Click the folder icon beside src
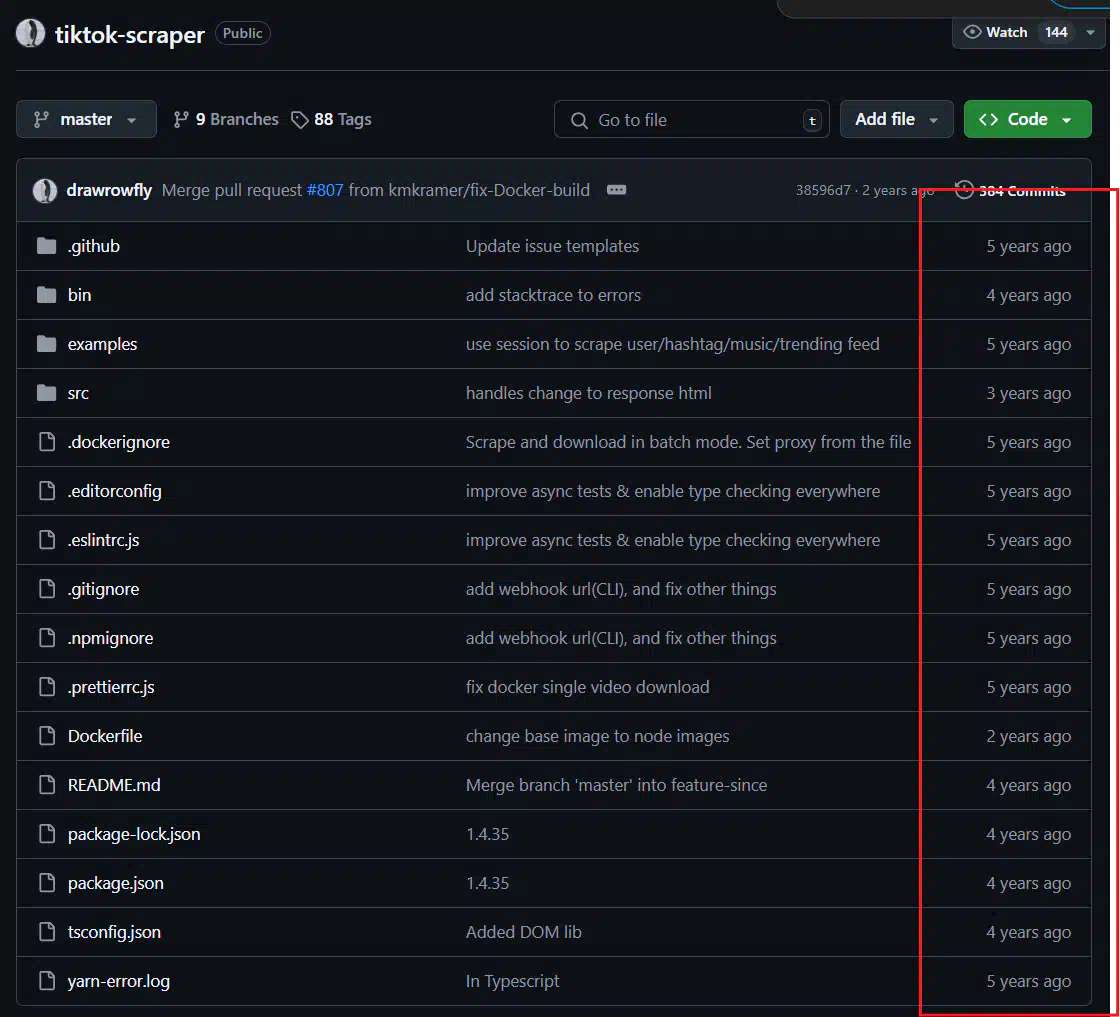This screenshot has height=1017, width=1120. [x=46, y=393]
